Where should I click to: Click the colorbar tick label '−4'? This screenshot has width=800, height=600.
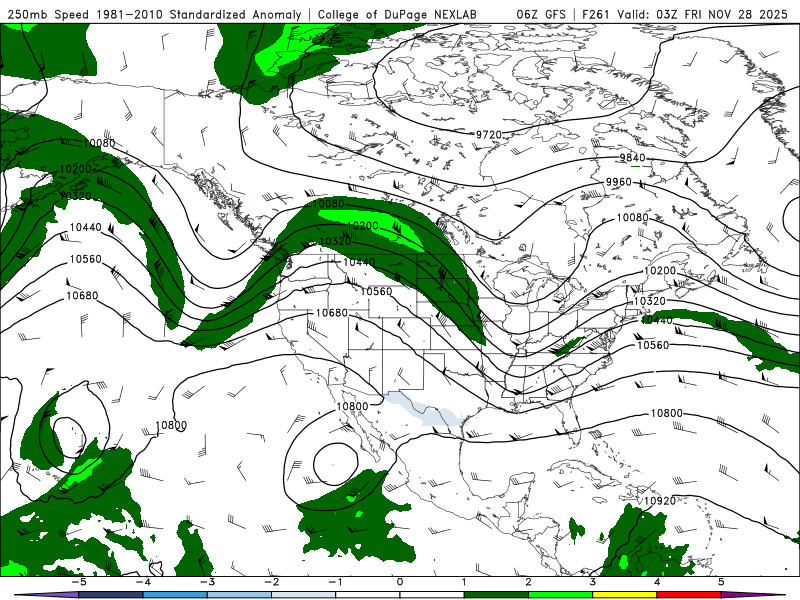142,582
